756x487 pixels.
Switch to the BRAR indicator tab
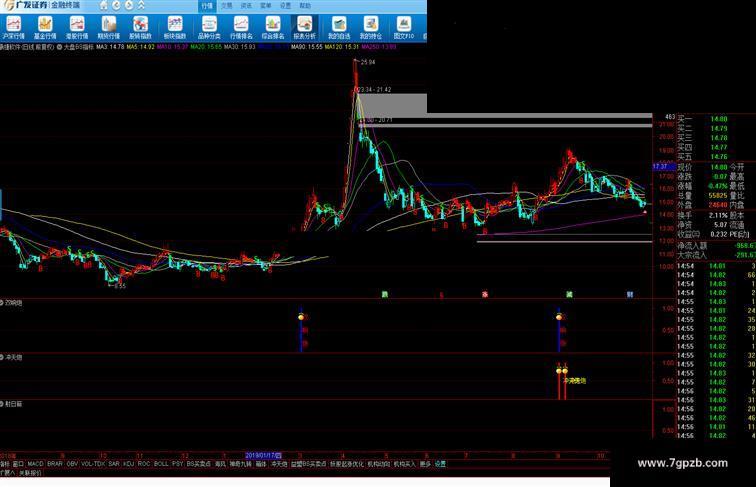point(55,463)
